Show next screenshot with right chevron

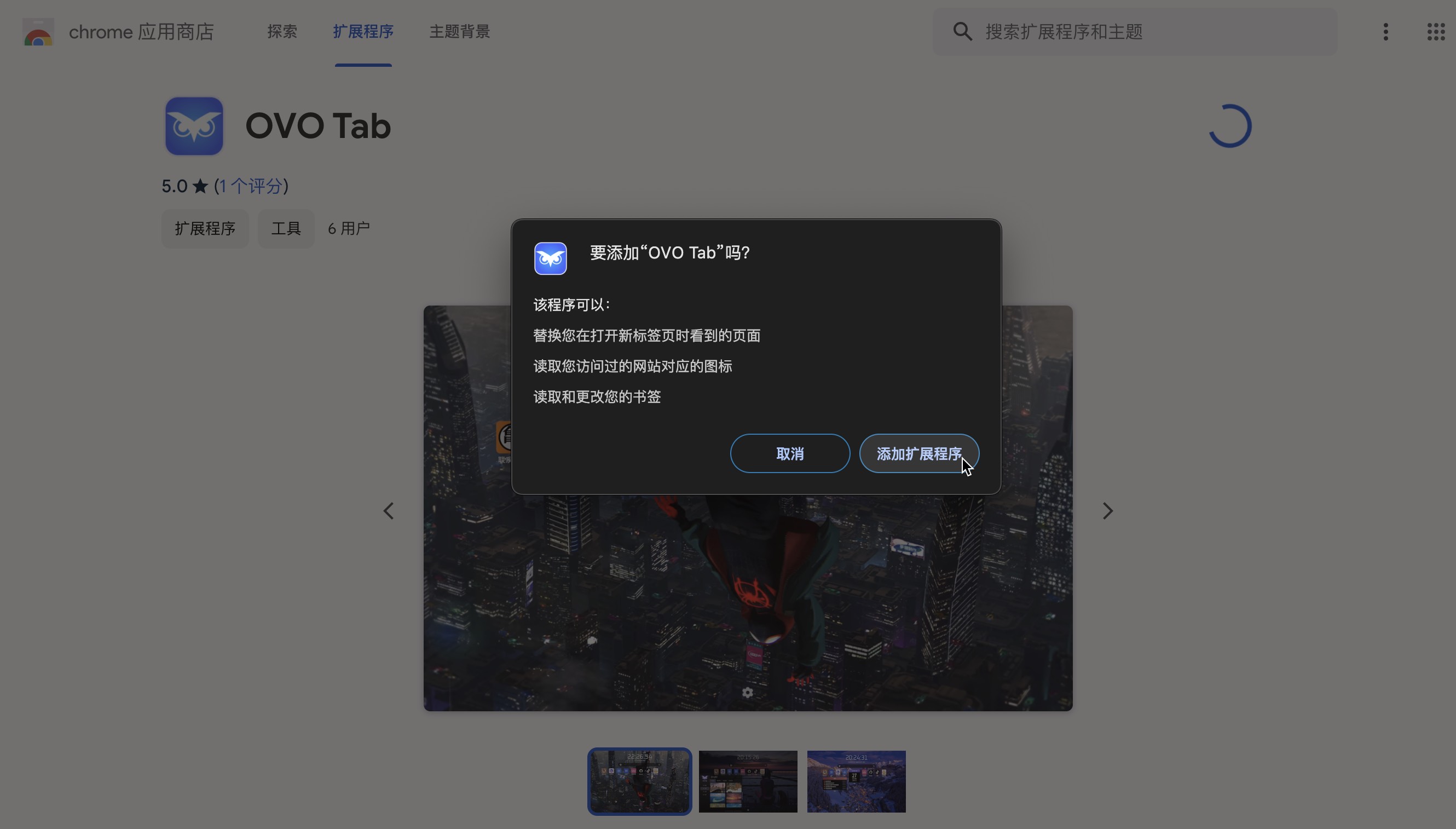(1107, 511)
